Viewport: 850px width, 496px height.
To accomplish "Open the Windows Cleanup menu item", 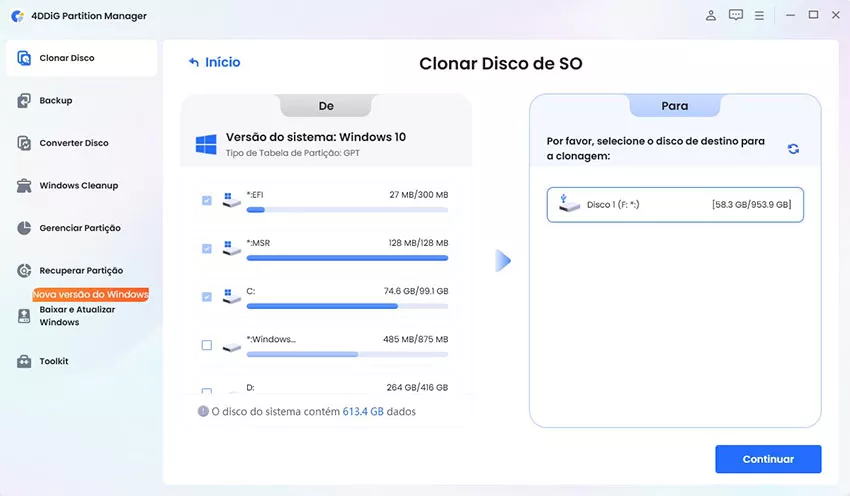I will (x=81, y=185).
